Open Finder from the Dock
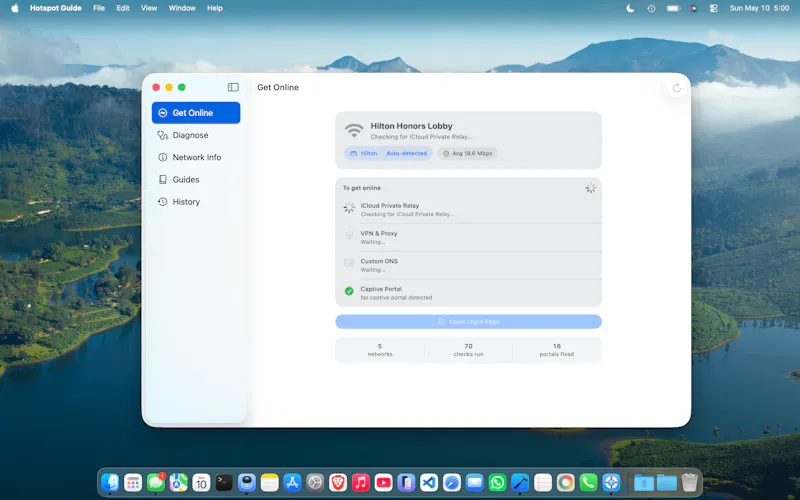The height and width of the screenshot is (500, 800). pos(110,482)
